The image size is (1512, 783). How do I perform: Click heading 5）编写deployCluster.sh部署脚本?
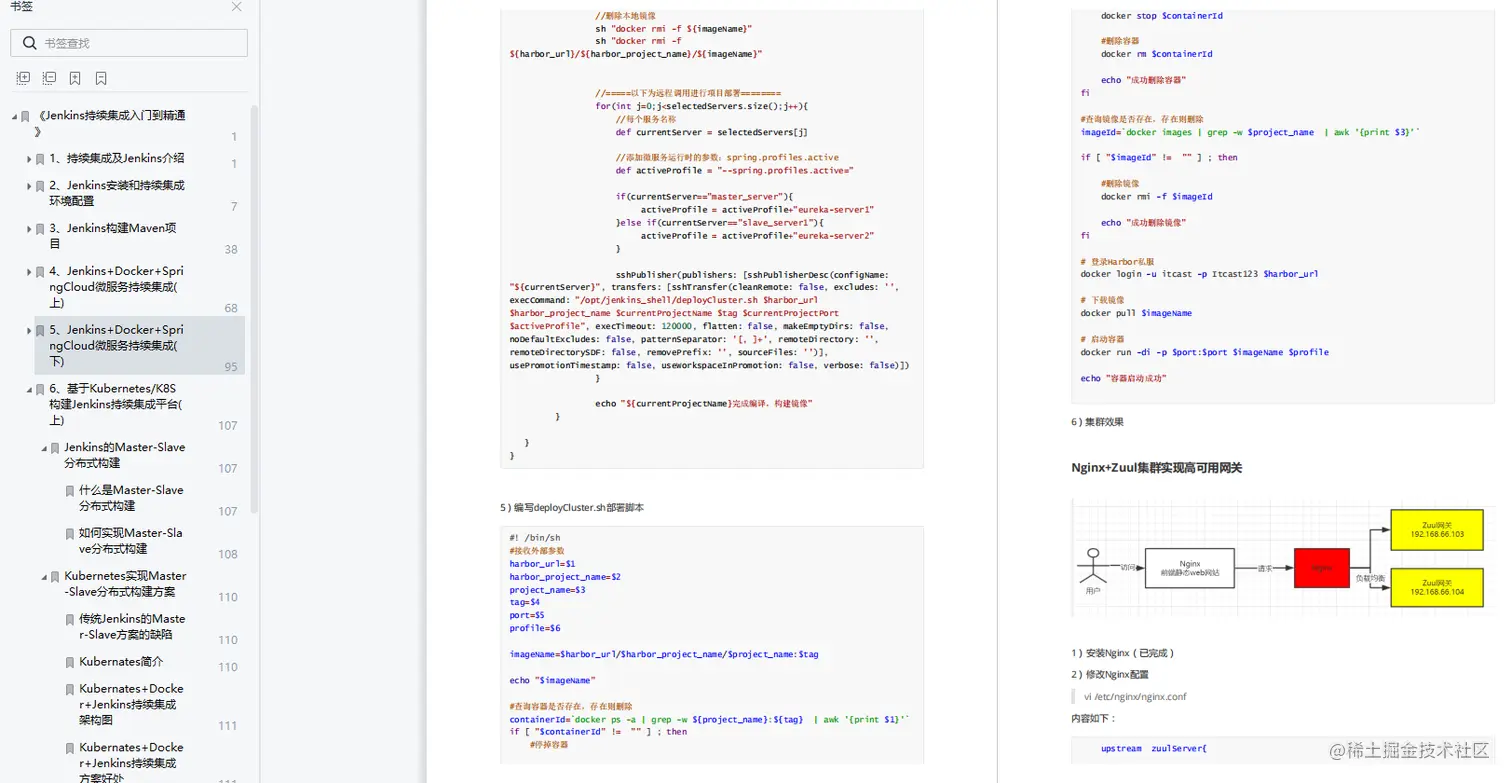572,508
